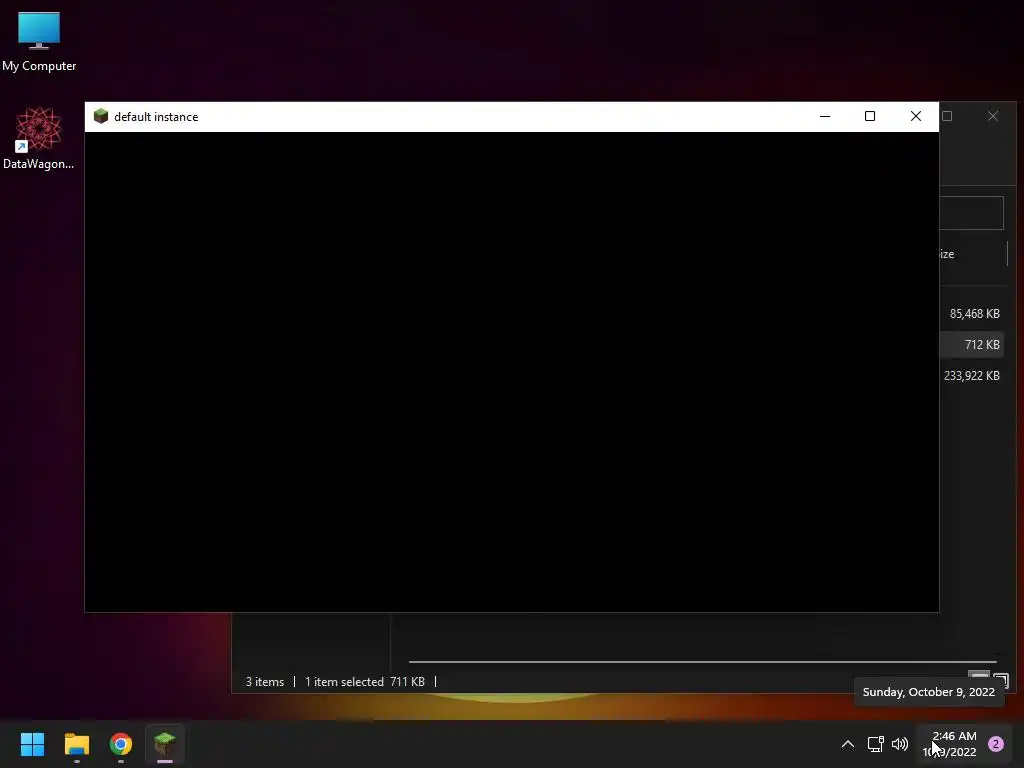Open the My Computer desktop icon

[39, 41]
